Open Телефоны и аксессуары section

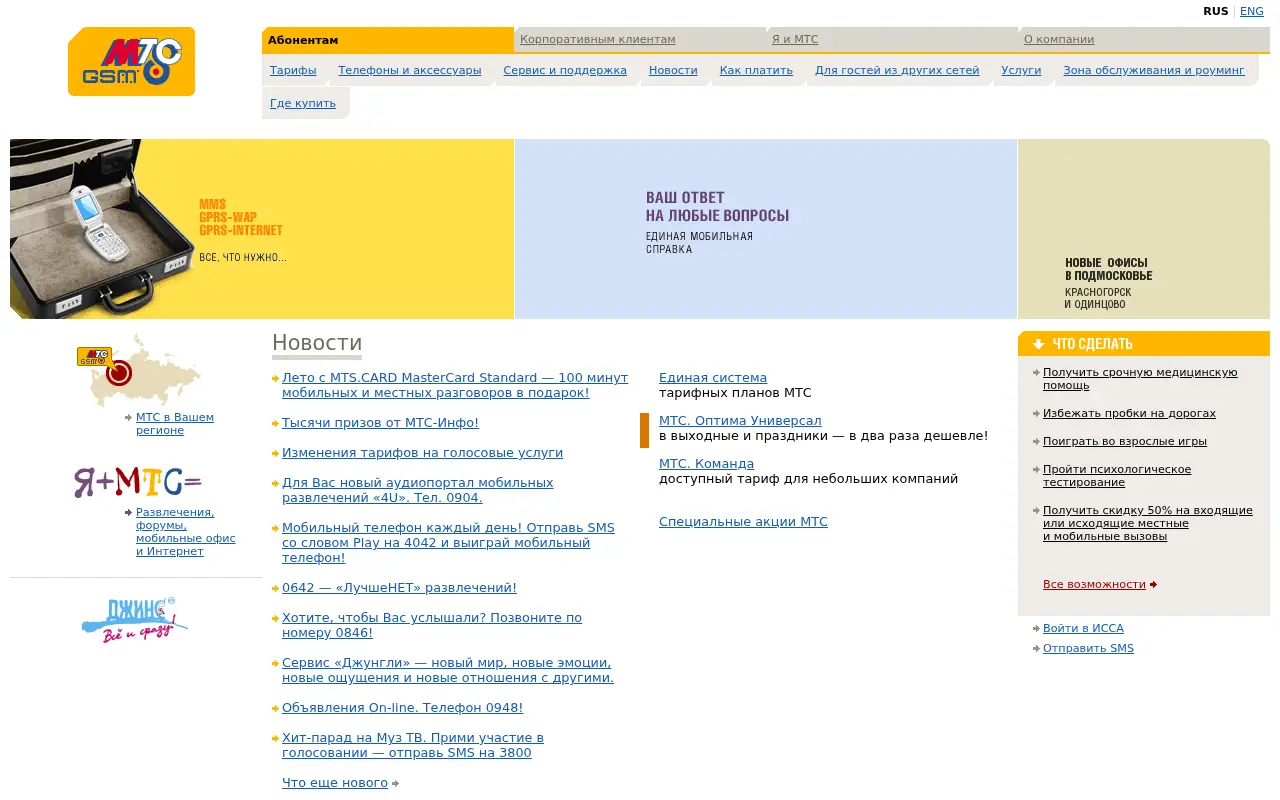410,70
